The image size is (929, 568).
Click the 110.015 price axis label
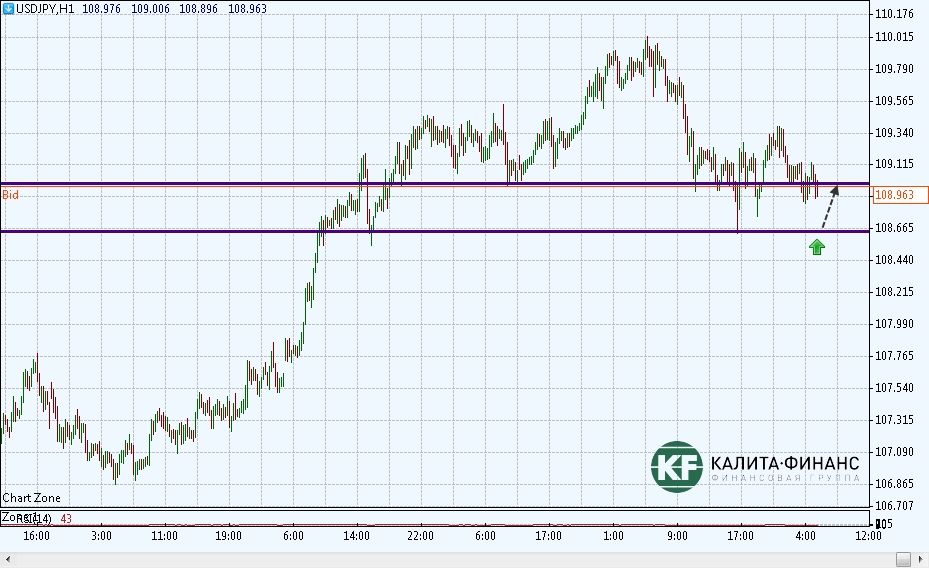click(895, 37)
